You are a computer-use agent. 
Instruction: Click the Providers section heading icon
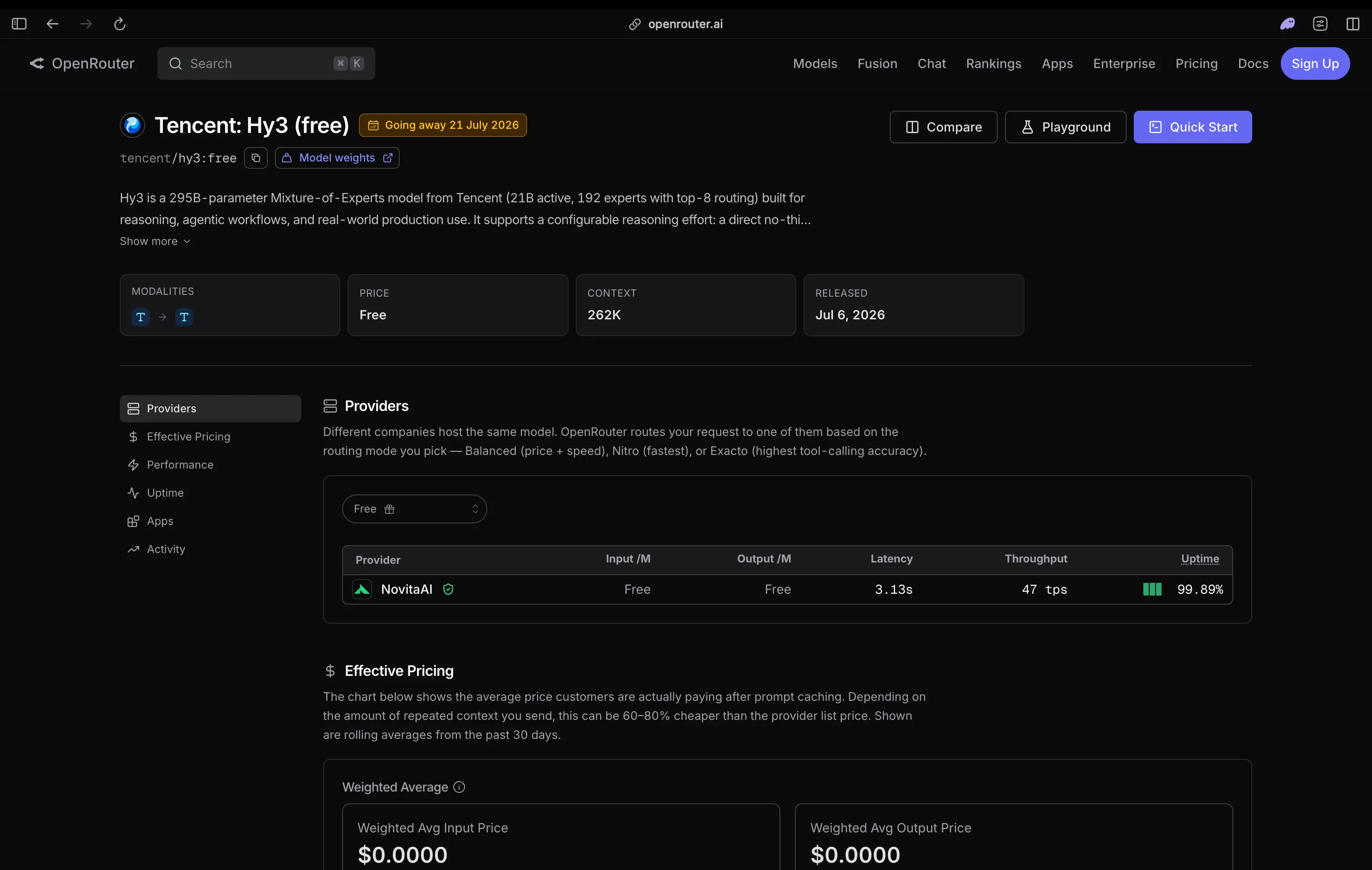coord(330,406)
